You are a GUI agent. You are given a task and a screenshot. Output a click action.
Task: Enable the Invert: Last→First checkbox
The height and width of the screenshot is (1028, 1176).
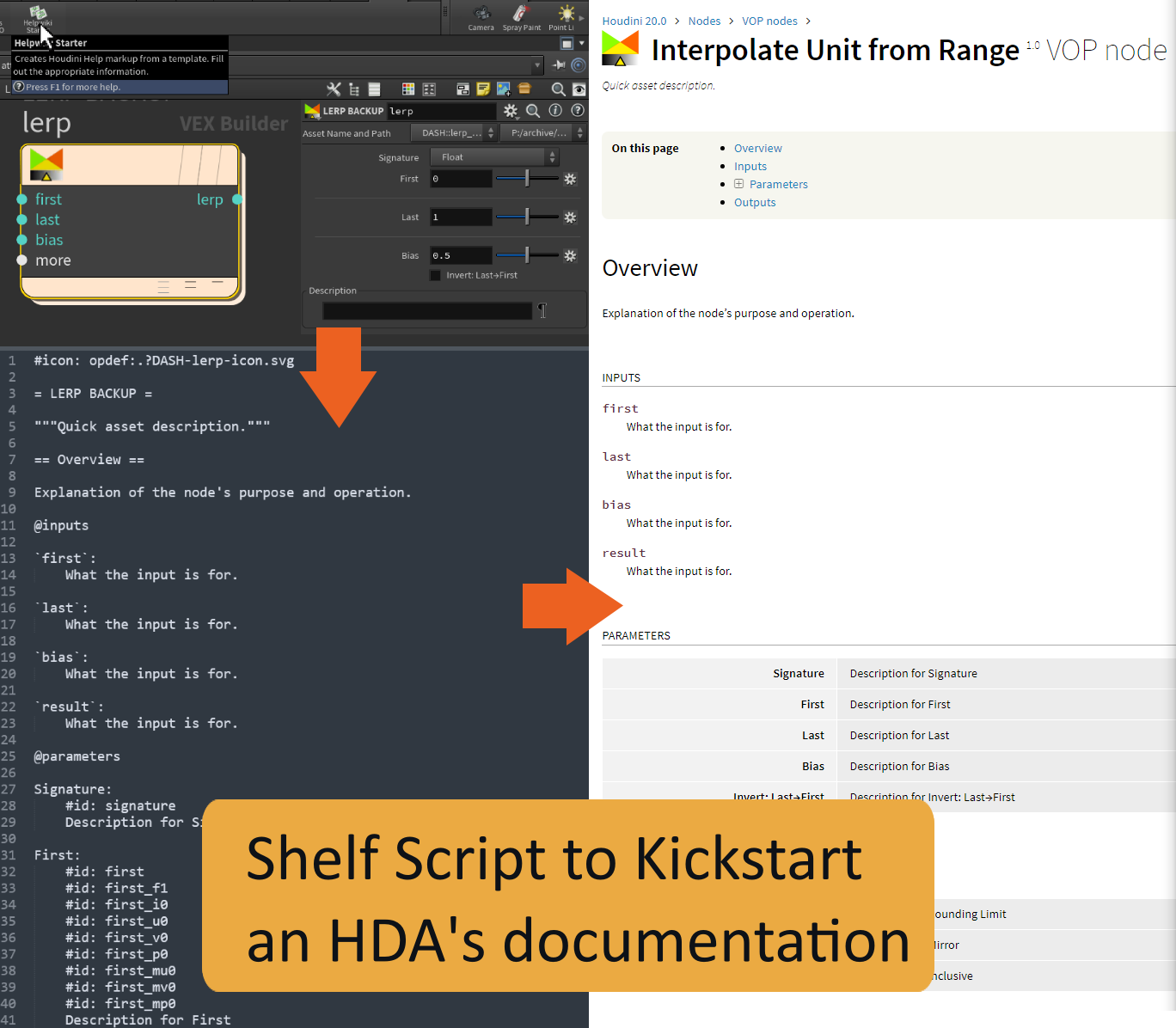[x=435, y=275]
